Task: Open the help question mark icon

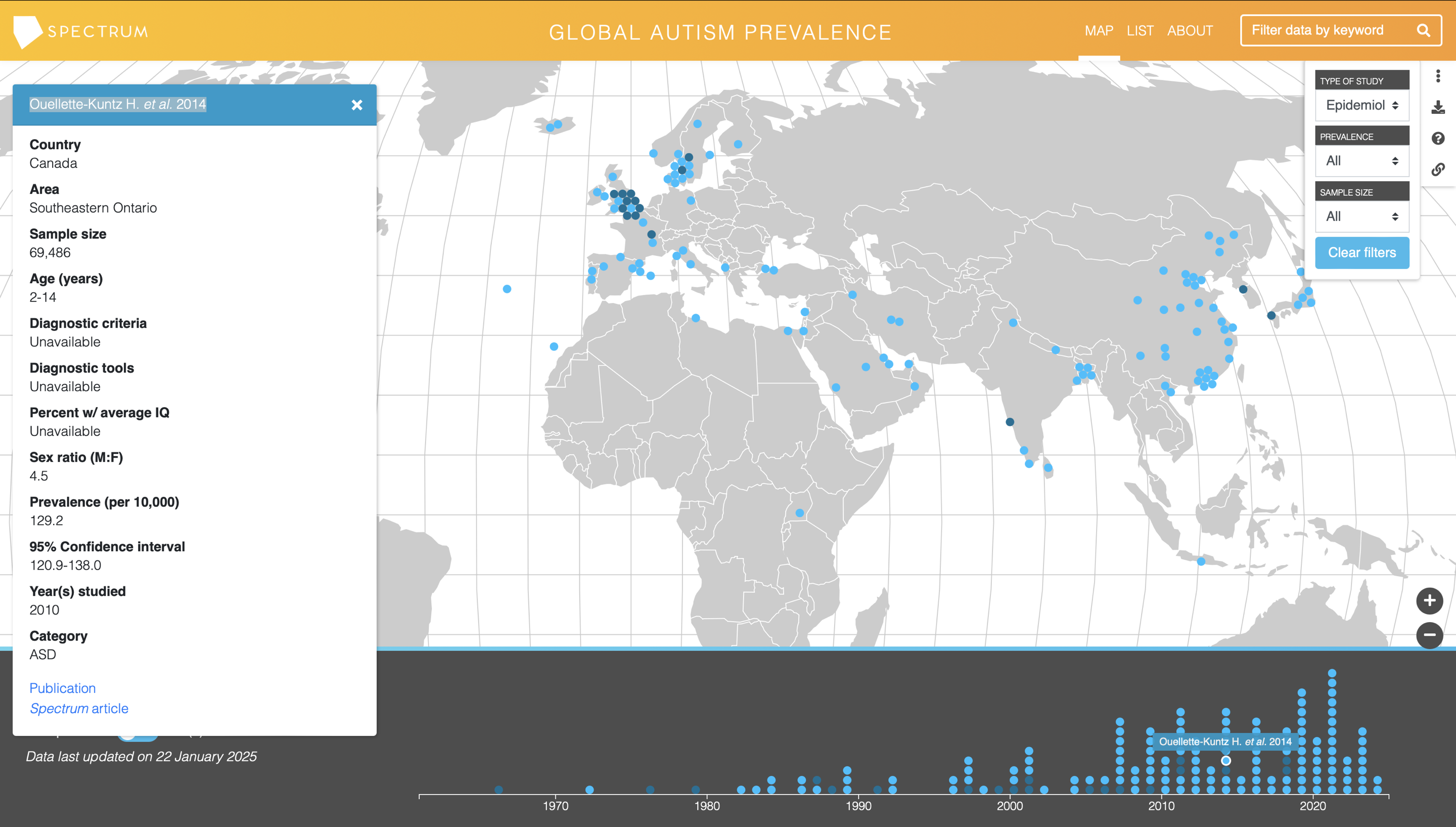Action: [1438, 139]
